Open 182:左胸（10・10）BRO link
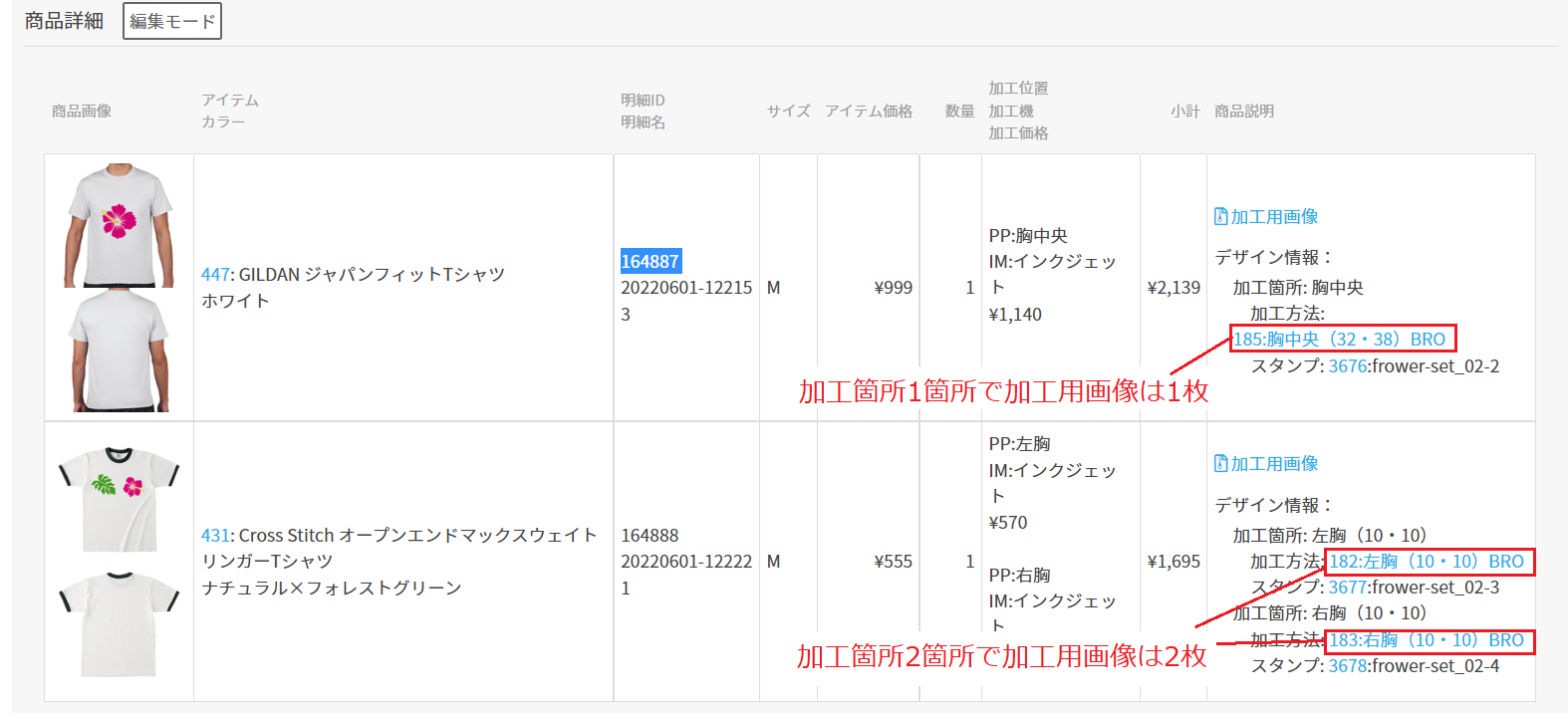The image size is (1568, 713). click(1427, 561)
